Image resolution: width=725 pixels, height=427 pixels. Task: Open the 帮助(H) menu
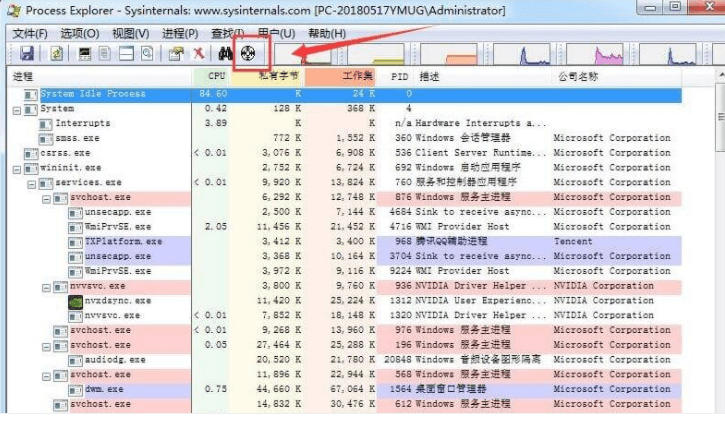327,33
